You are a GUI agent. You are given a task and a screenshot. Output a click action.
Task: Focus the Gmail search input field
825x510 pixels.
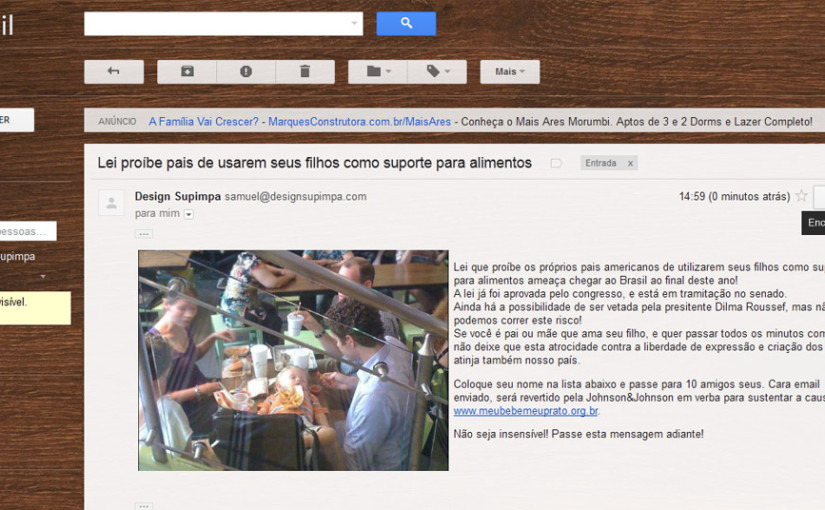click(x=216, y=24)
